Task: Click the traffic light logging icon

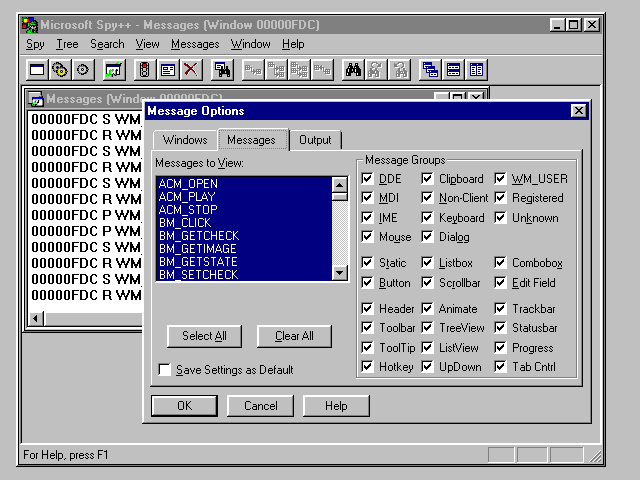Action: point(143,70)
